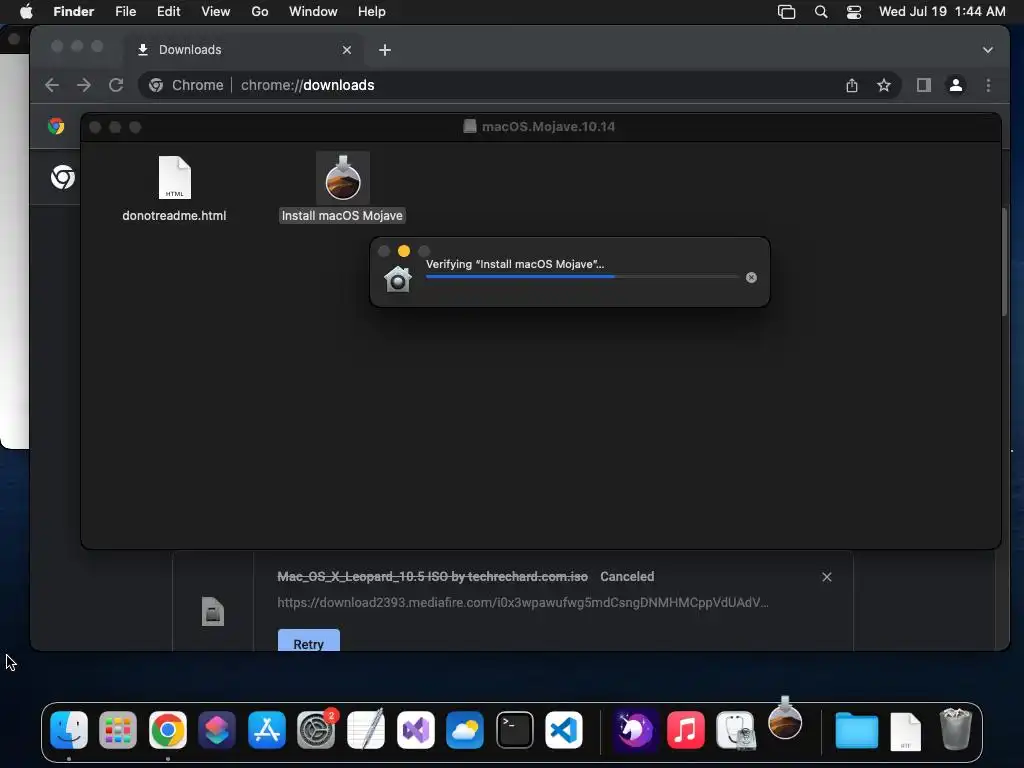This screenshot has width=1024, height=768.
Task: Go forward in Chrome
Action: 84,85
